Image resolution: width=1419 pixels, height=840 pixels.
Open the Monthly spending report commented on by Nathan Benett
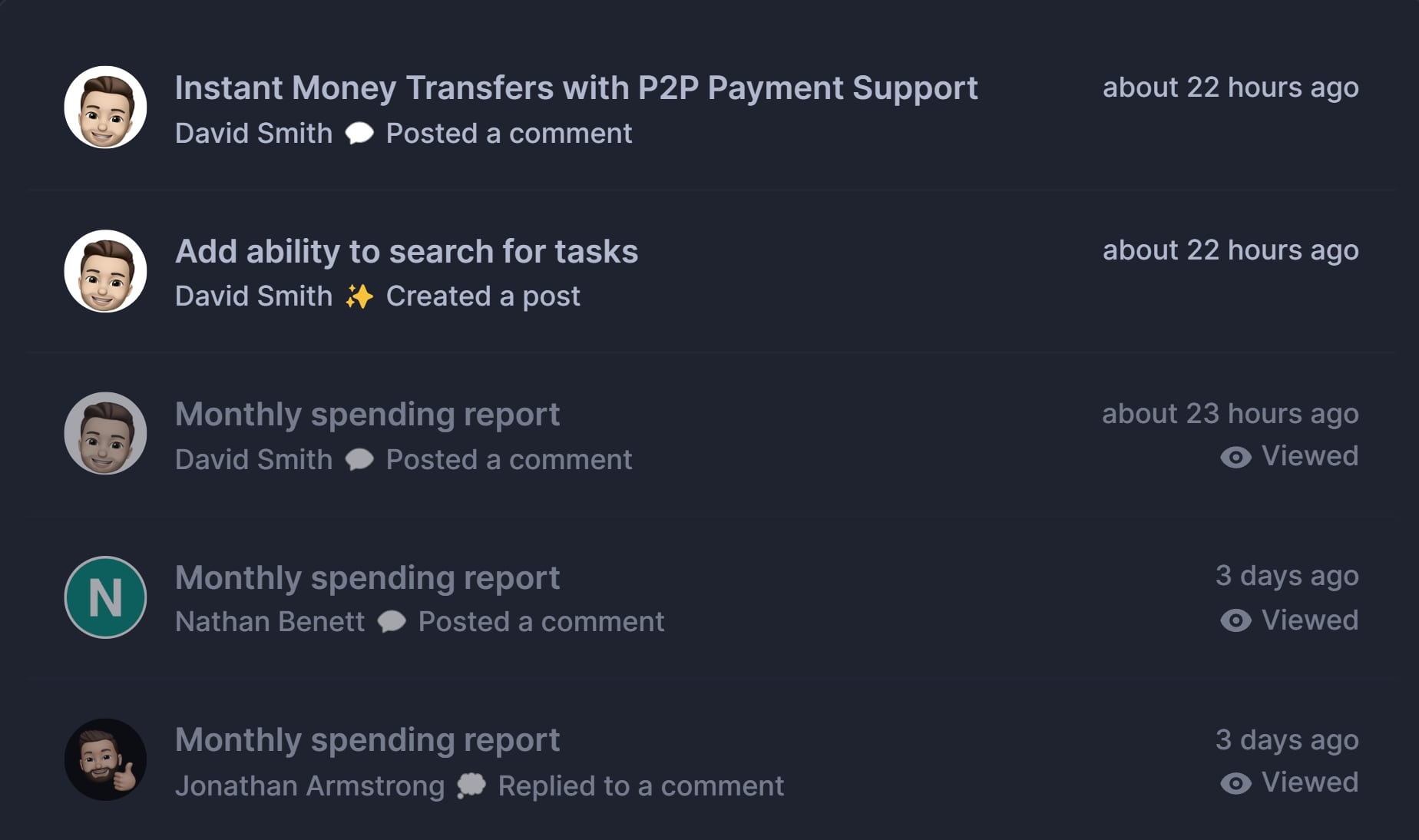click(367, 578)
